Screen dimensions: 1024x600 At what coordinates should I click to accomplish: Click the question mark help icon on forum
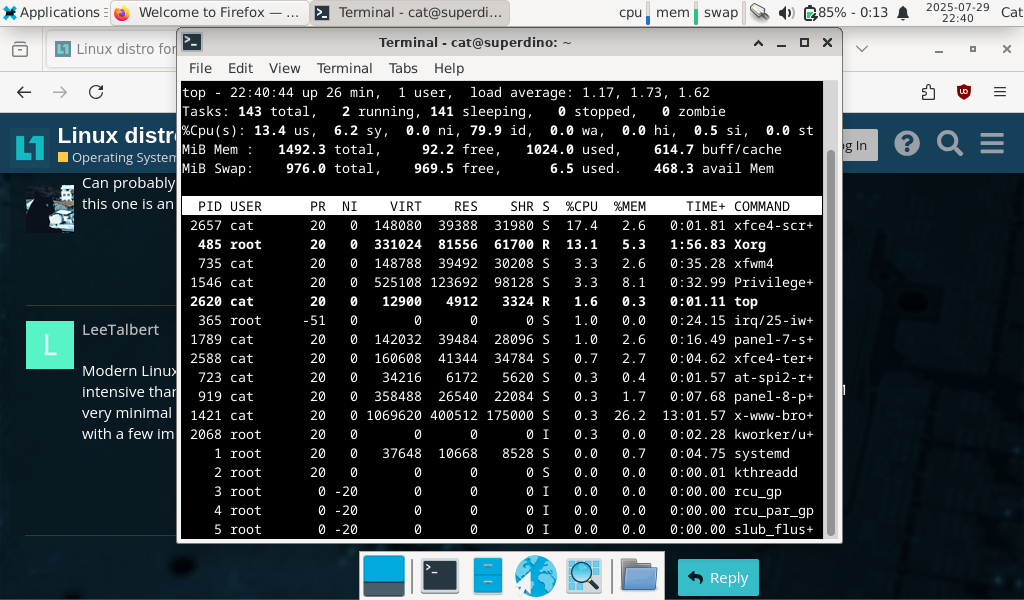point(907,143)
